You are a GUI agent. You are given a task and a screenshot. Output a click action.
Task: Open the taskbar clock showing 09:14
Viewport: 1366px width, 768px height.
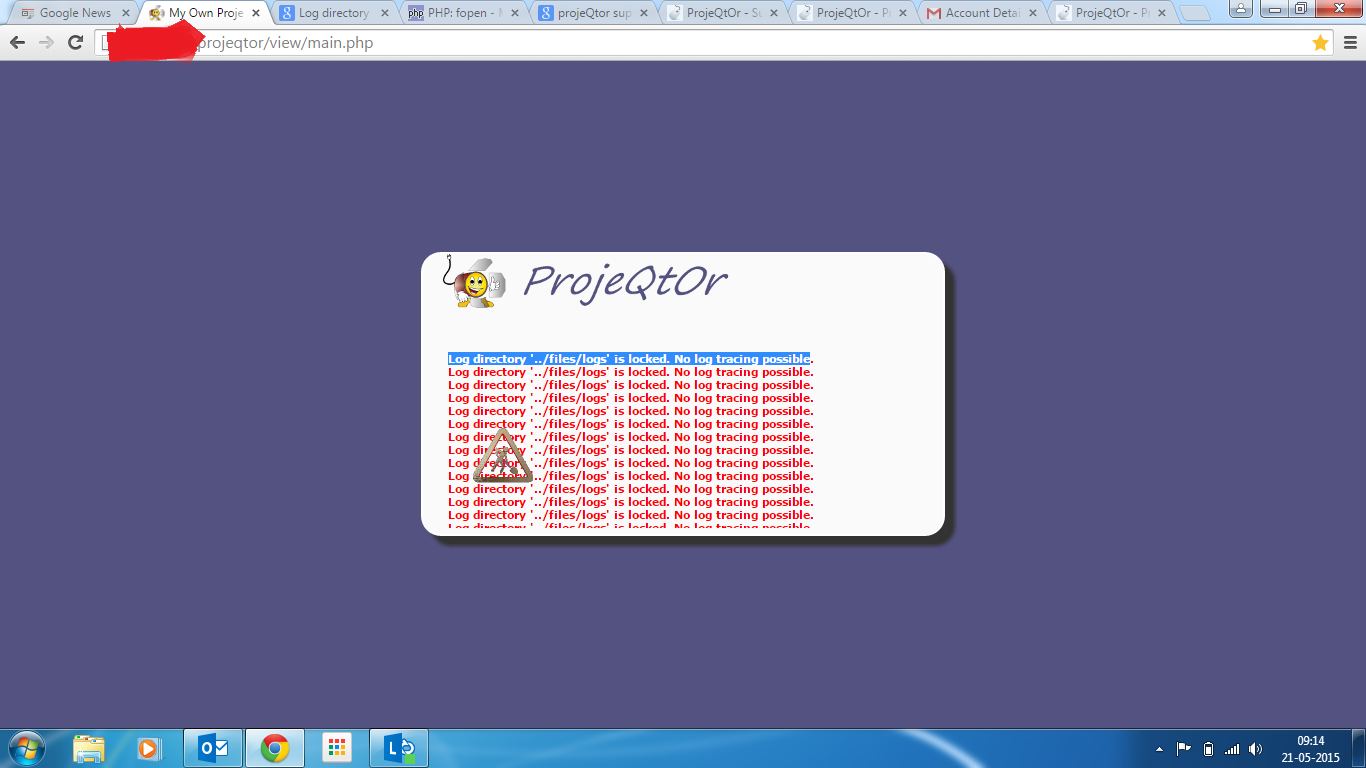point(1311,749)
